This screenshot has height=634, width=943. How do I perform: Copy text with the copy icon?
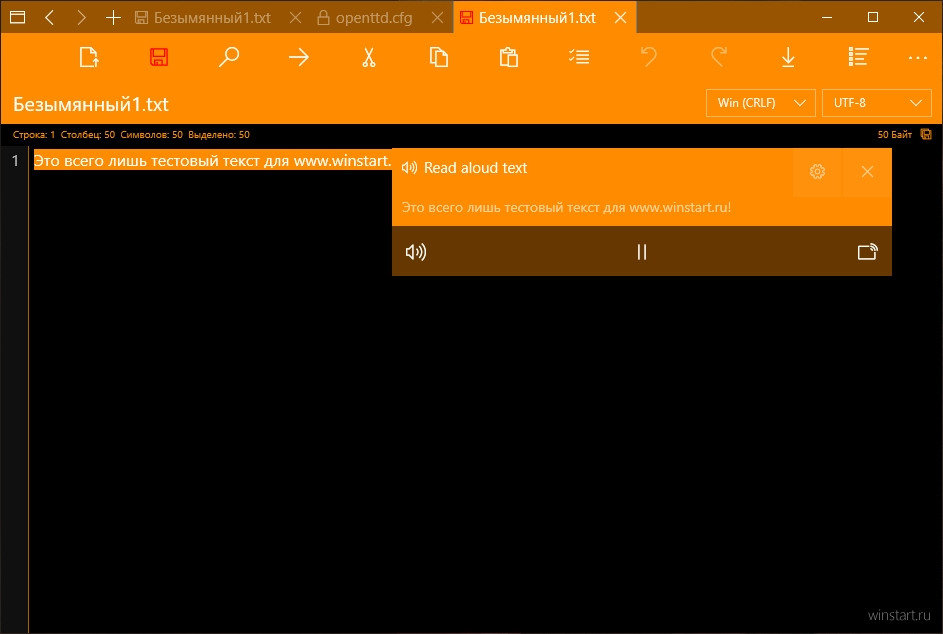click(x=438, y=58)
